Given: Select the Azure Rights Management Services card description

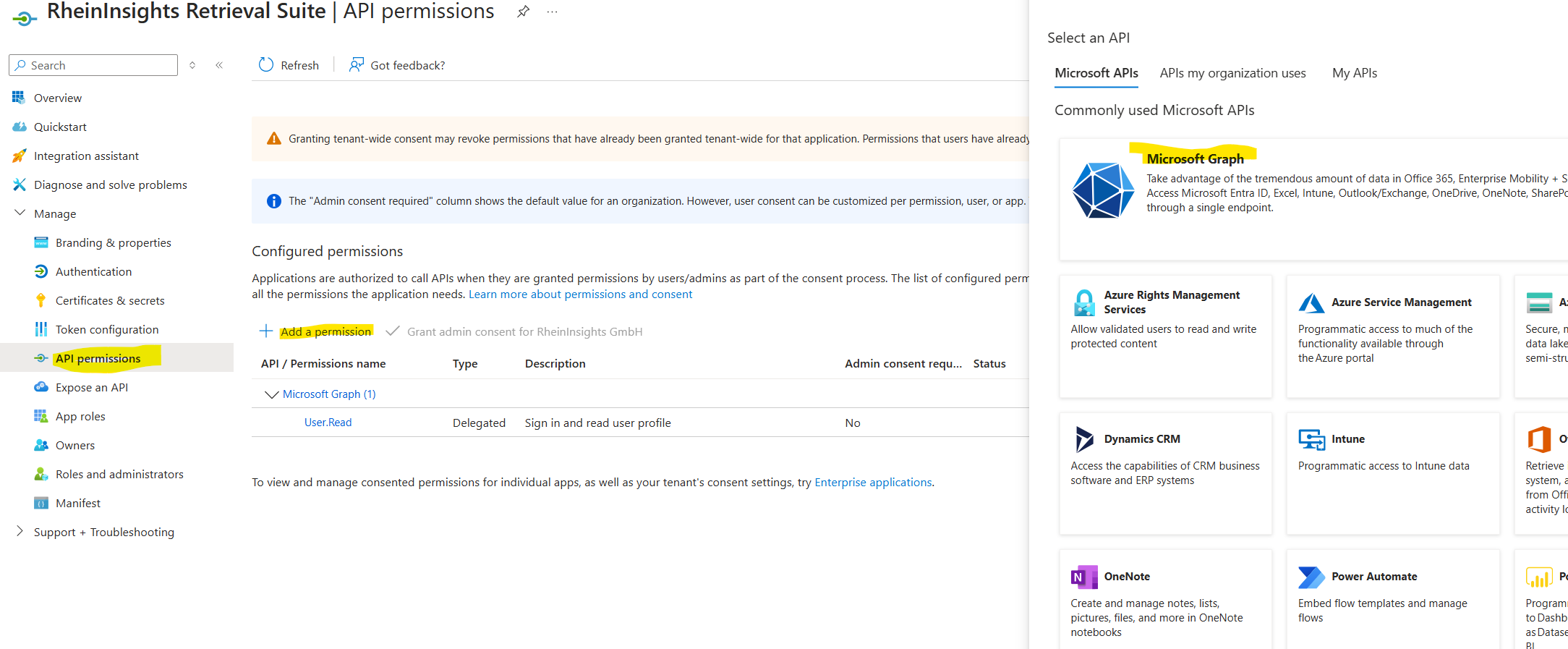Looking at the screenshot, I should tap(1163, 336).
